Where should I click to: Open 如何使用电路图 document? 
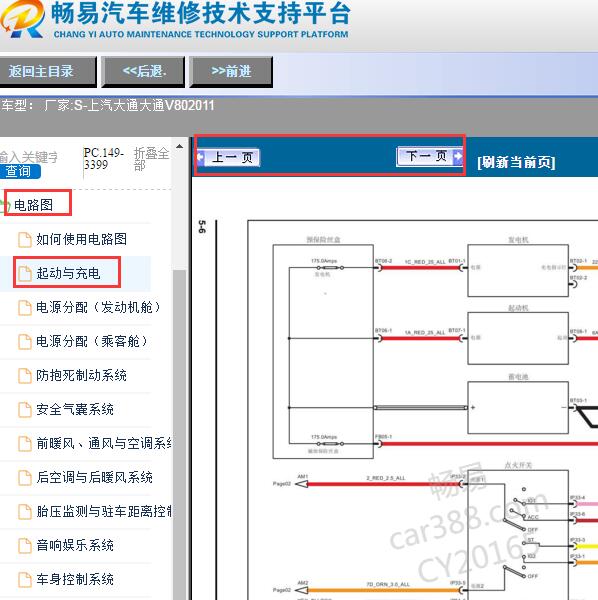coord(81,239)
